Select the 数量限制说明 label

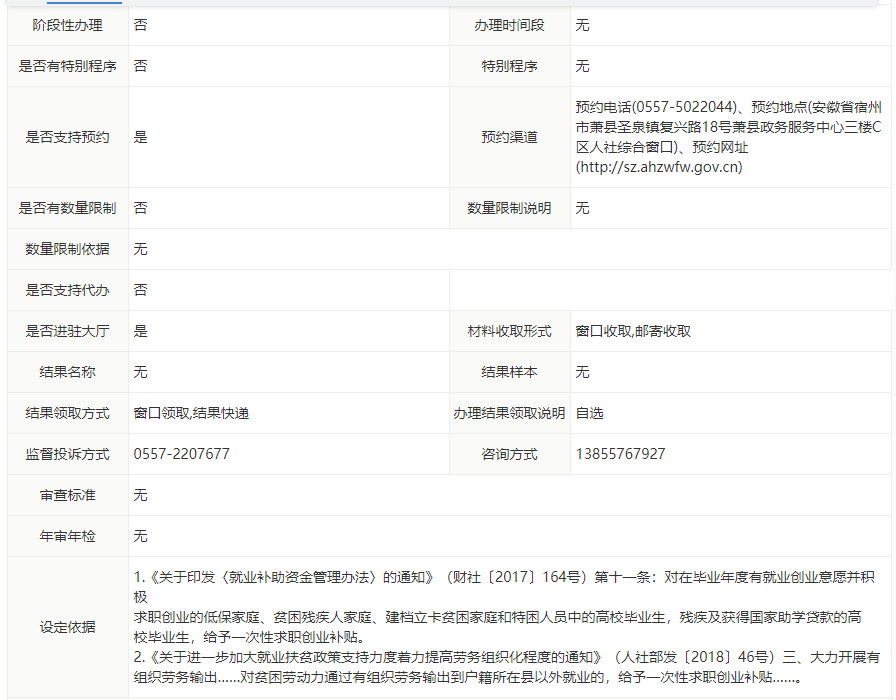pyautogui.click(x=509, y=208)
